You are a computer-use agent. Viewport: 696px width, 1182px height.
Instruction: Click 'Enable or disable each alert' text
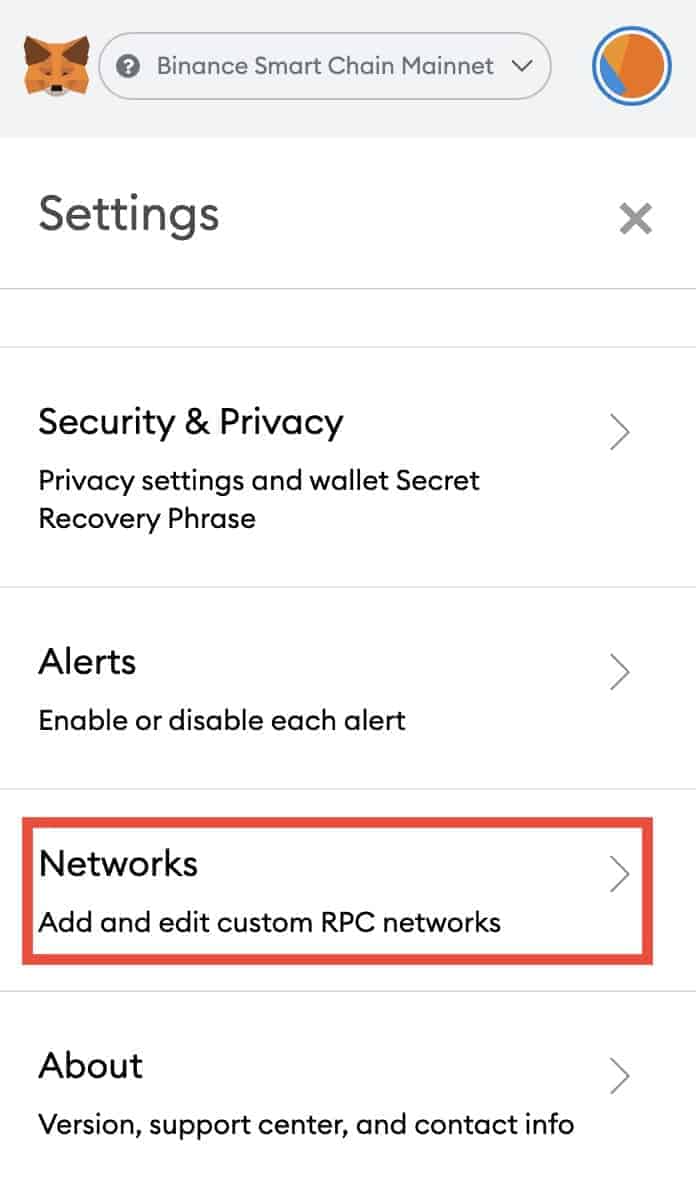point(222,720)
